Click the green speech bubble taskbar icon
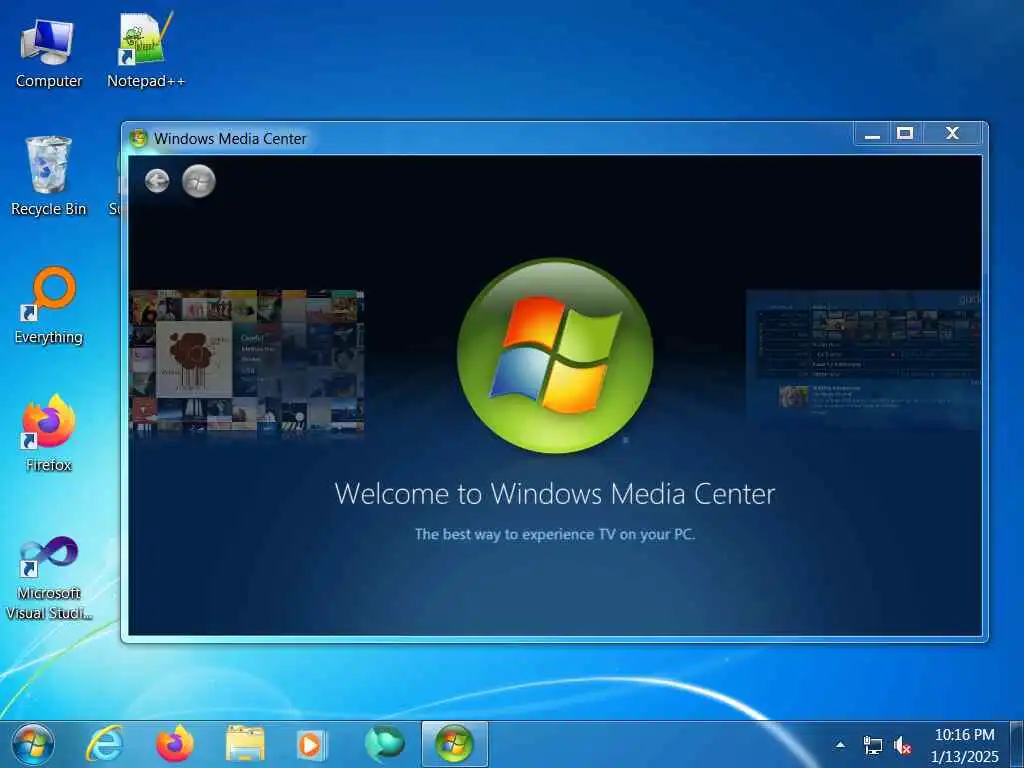The height and width of the screenshot is (768, 1024). 384,744
